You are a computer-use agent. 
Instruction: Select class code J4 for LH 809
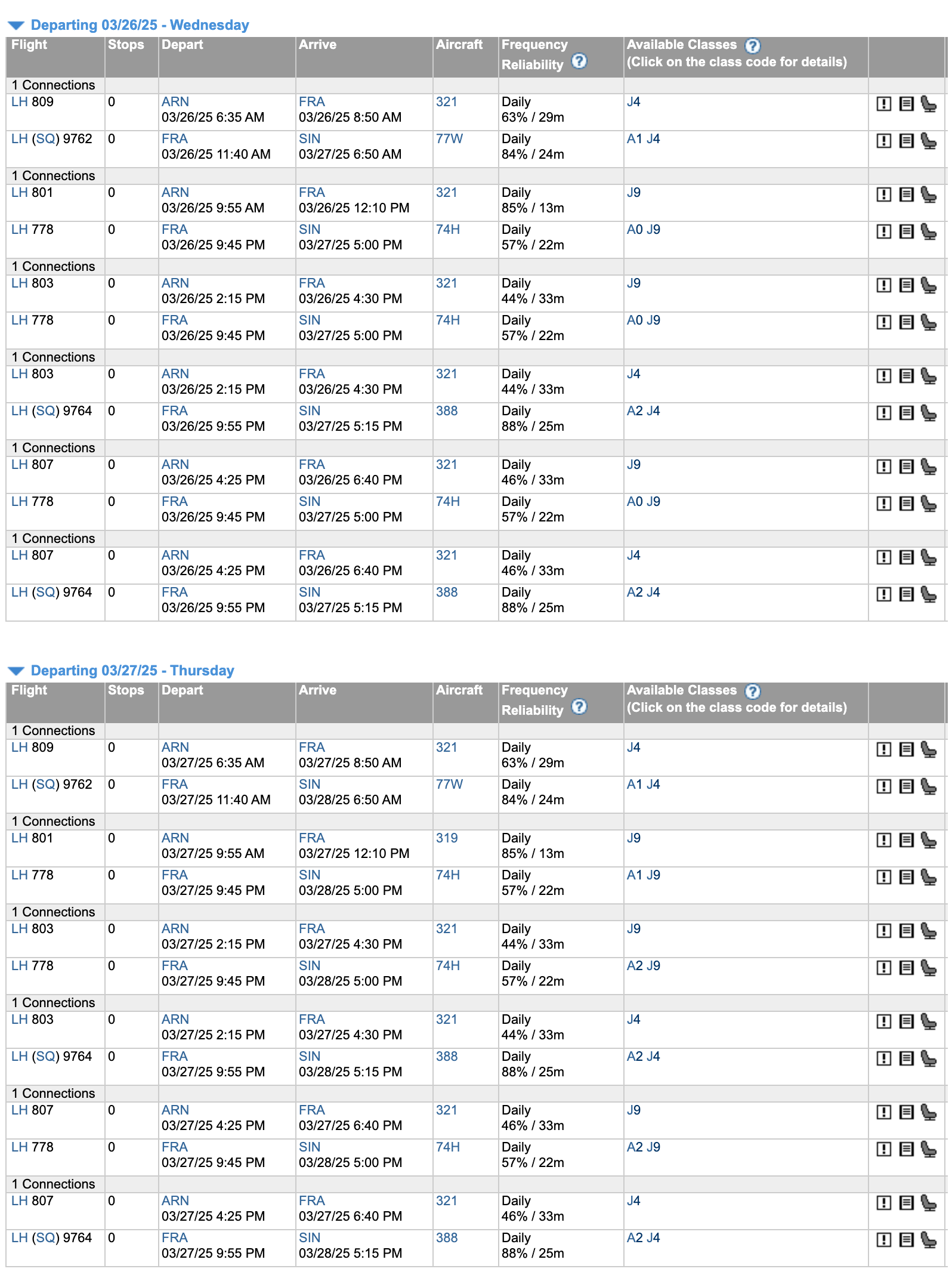point(632,101)
